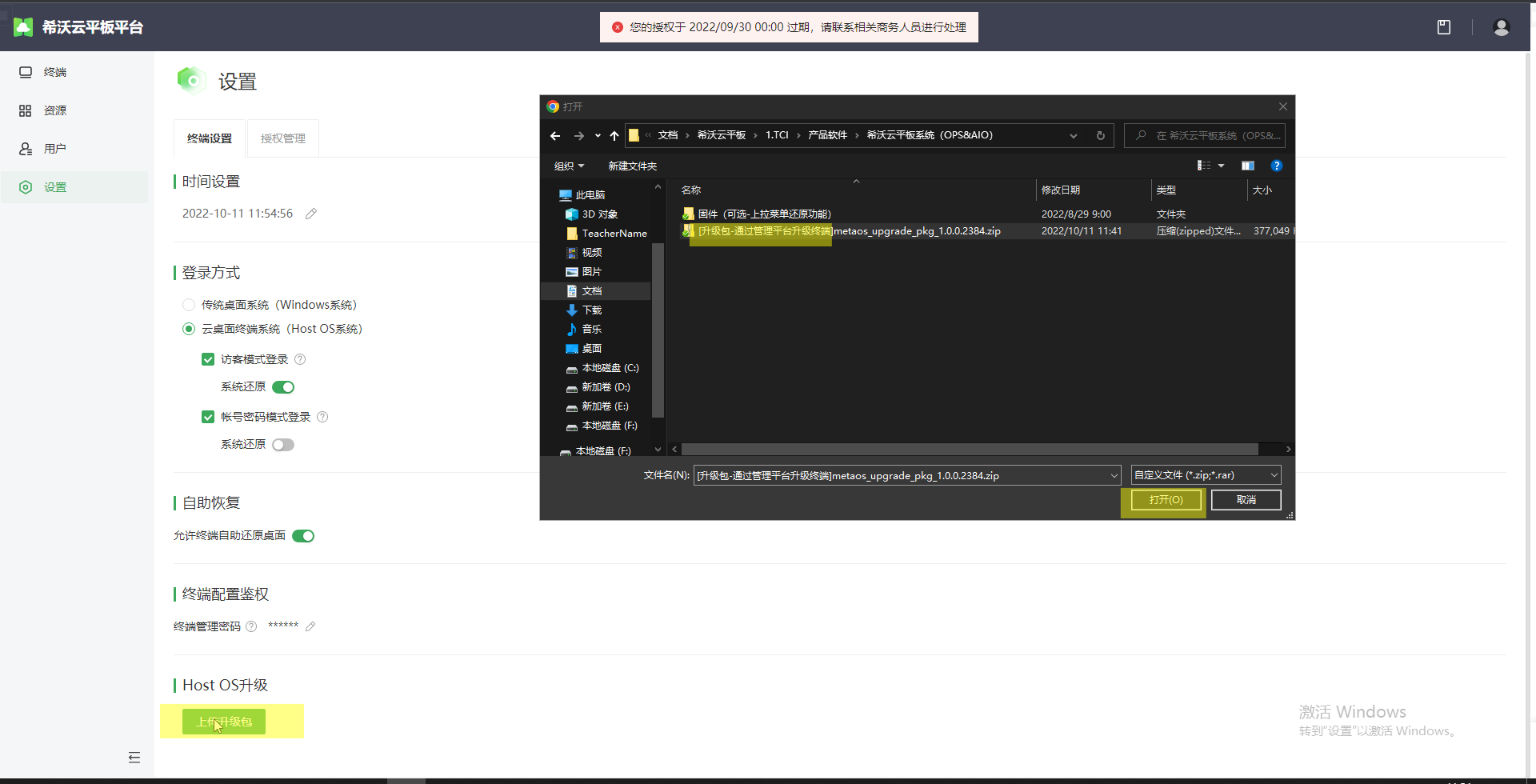This screenshot has width=1536, height=784.
Task: Click 上传升级包 button
Action: 224,722
